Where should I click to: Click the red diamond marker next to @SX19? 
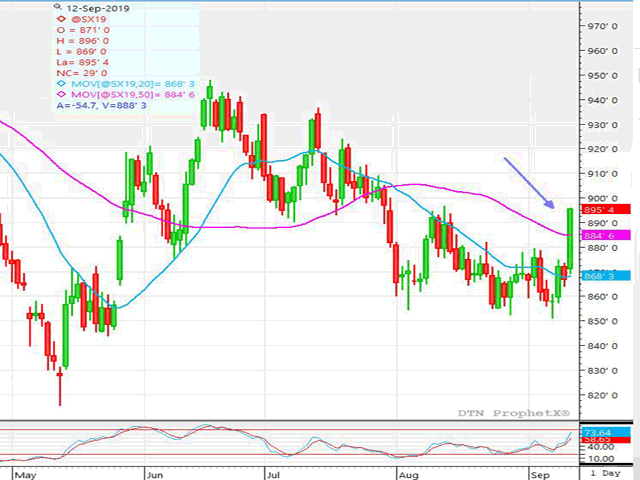(61, 19)
